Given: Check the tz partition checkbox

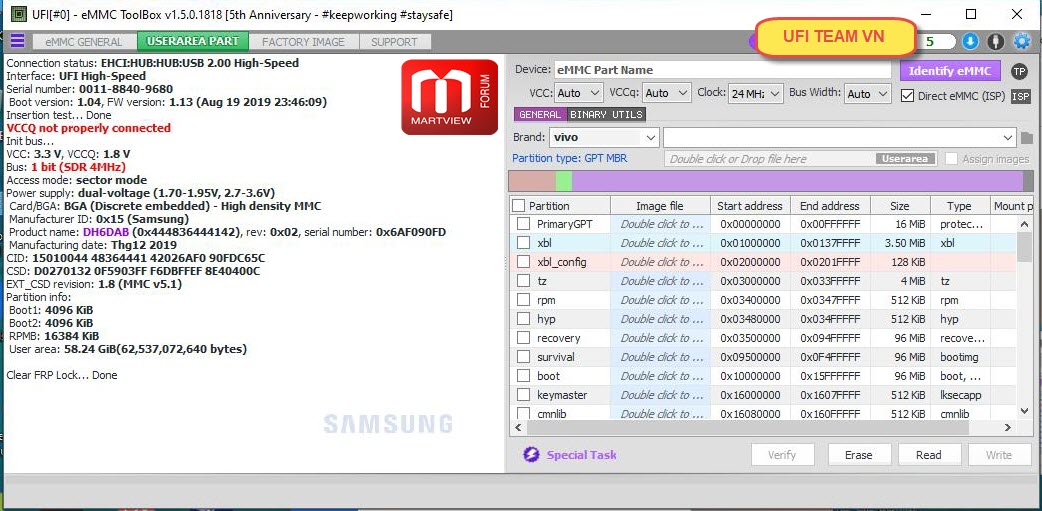Looking at the screenshot, I should [x=524, y=281].
